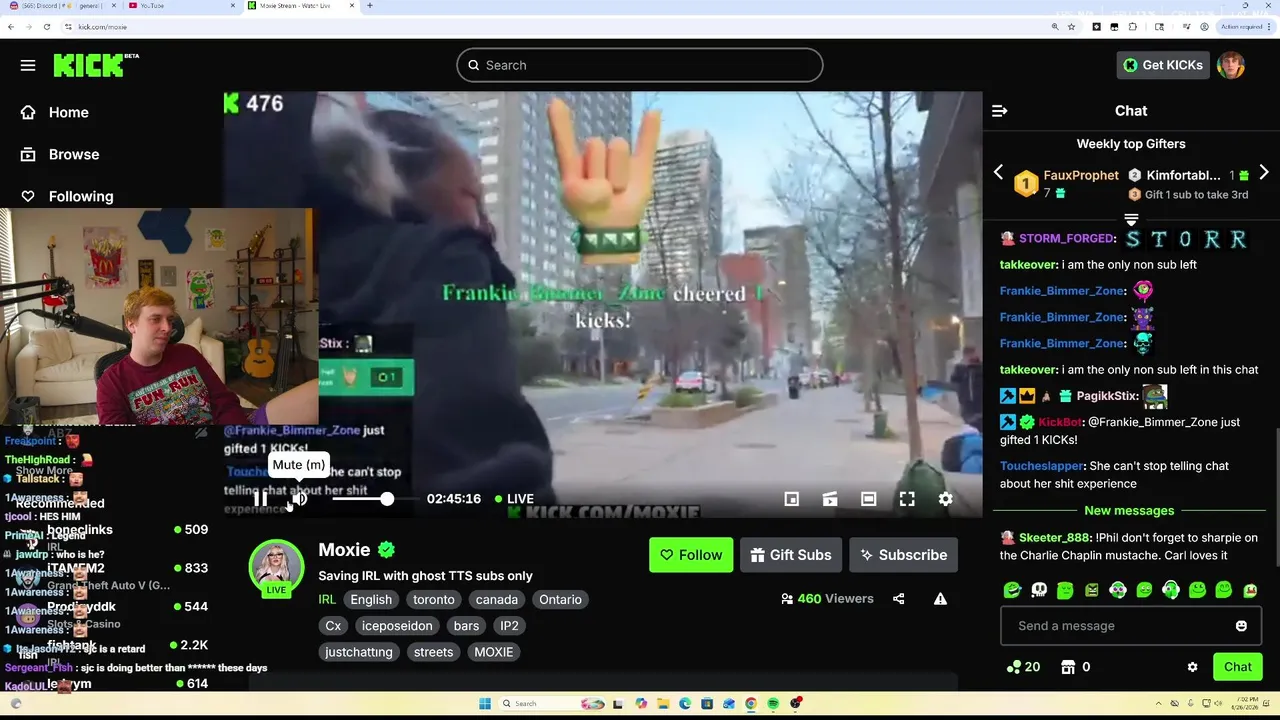The width and height of the screenshot is (1280, 720).
Task: Focus the Kick search box
Action: [x=640, y=65]
